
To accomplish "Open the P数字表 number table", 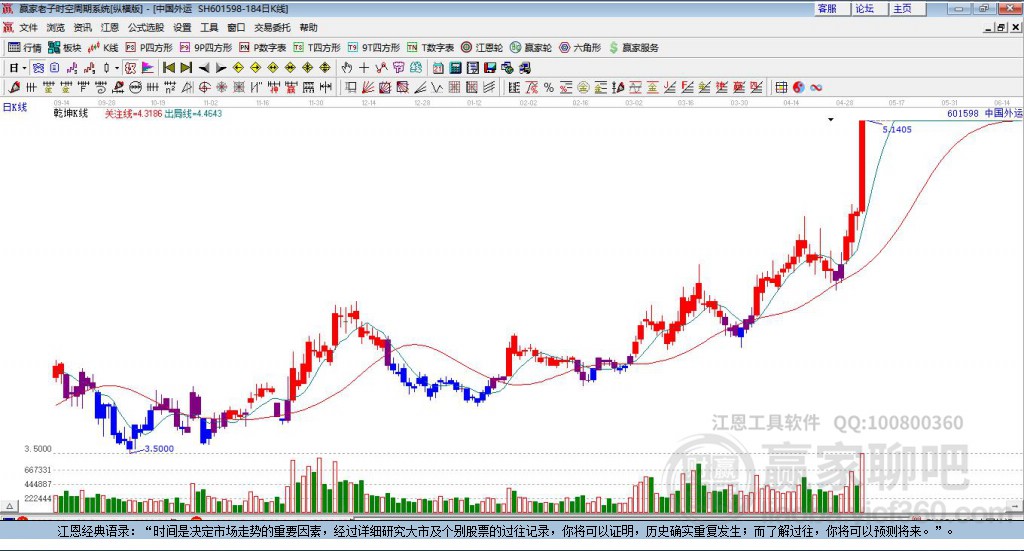I will coord(263,48).
